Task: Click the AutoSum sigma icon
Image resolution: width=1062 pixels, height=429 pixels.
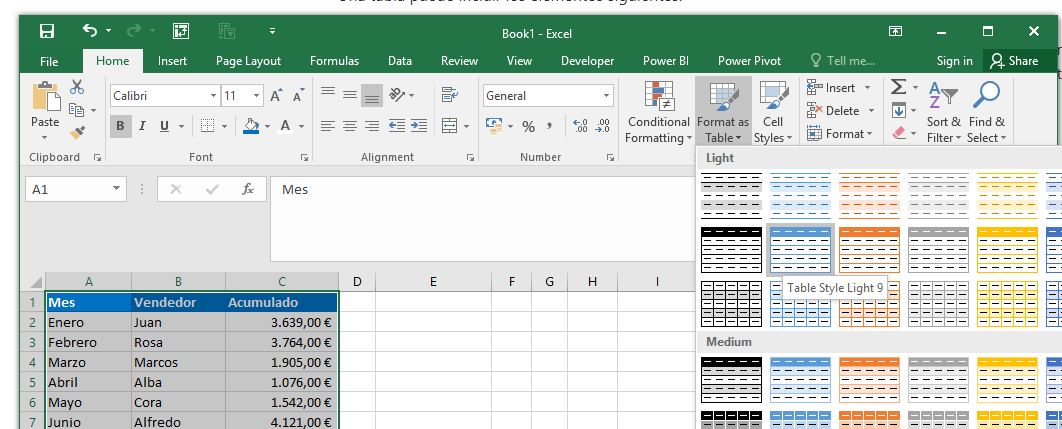Action: pyautogui.click(x=898, y=87)
